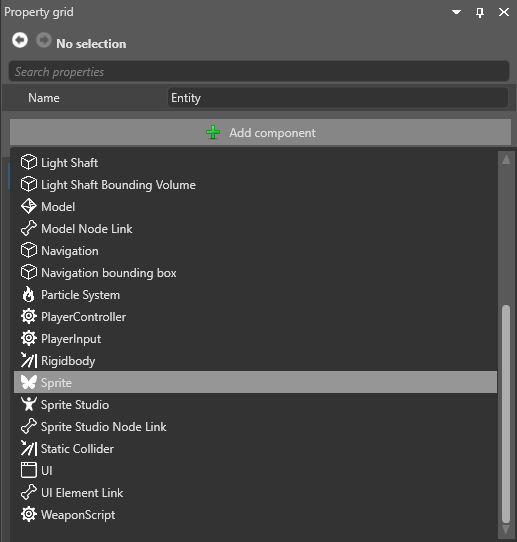Click the PlayerController gear icon
This screenshot has width=517, height=542.
[x=29, y=317]
